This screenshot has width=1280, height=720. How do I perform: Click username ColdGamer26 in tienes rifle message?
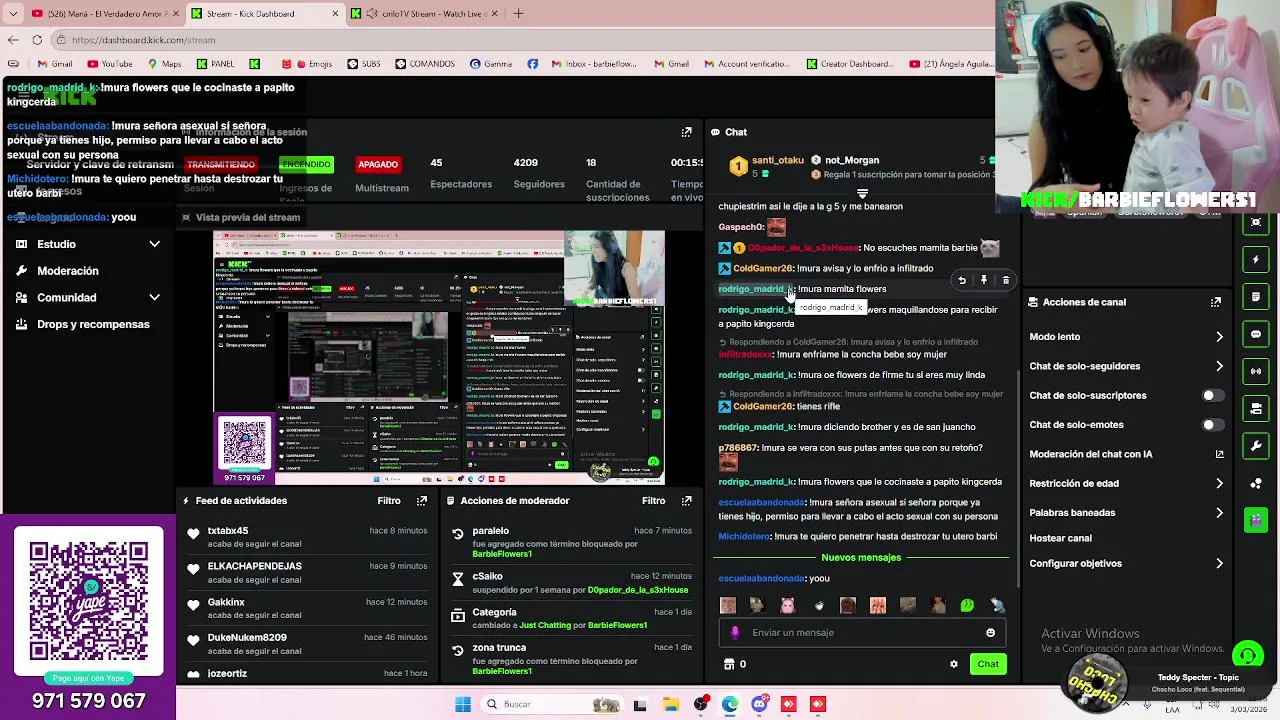pos(763,406)
